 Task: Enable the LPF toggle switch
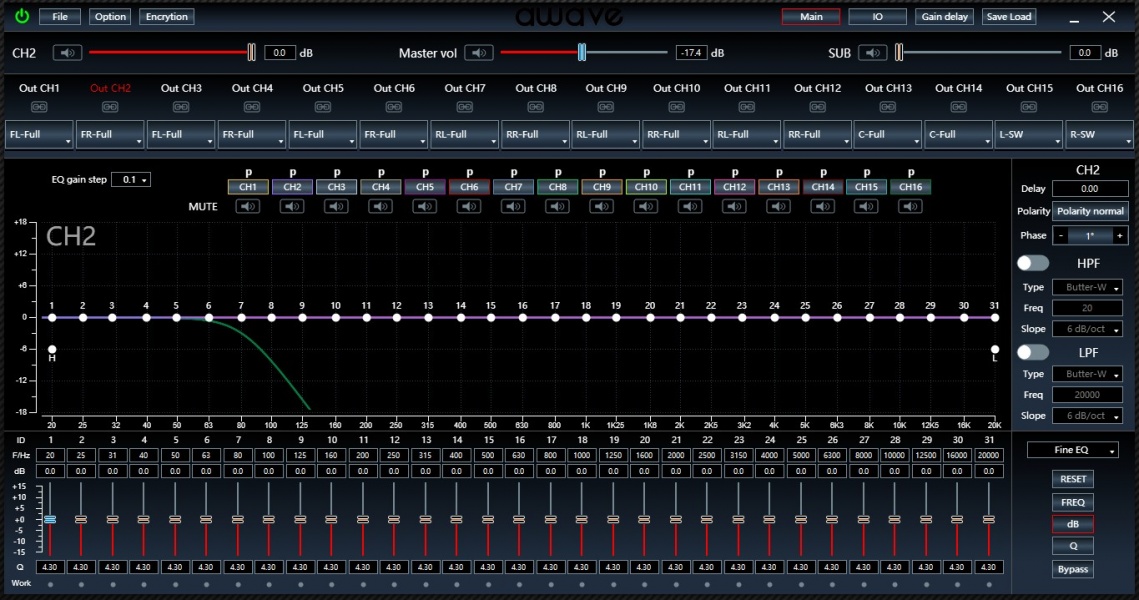point(1032,352)
